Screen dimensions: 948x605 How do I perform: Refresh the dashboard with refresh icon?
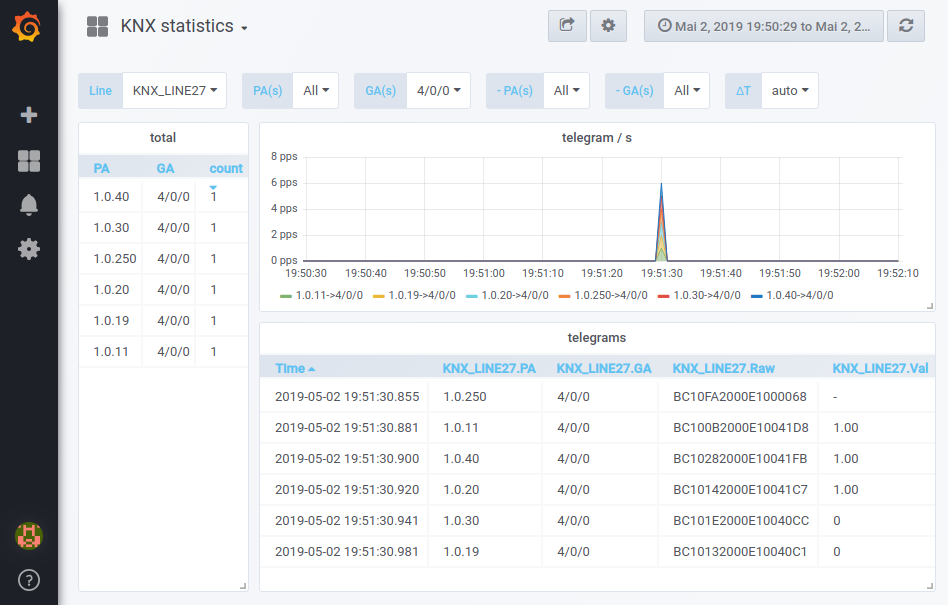906,26
